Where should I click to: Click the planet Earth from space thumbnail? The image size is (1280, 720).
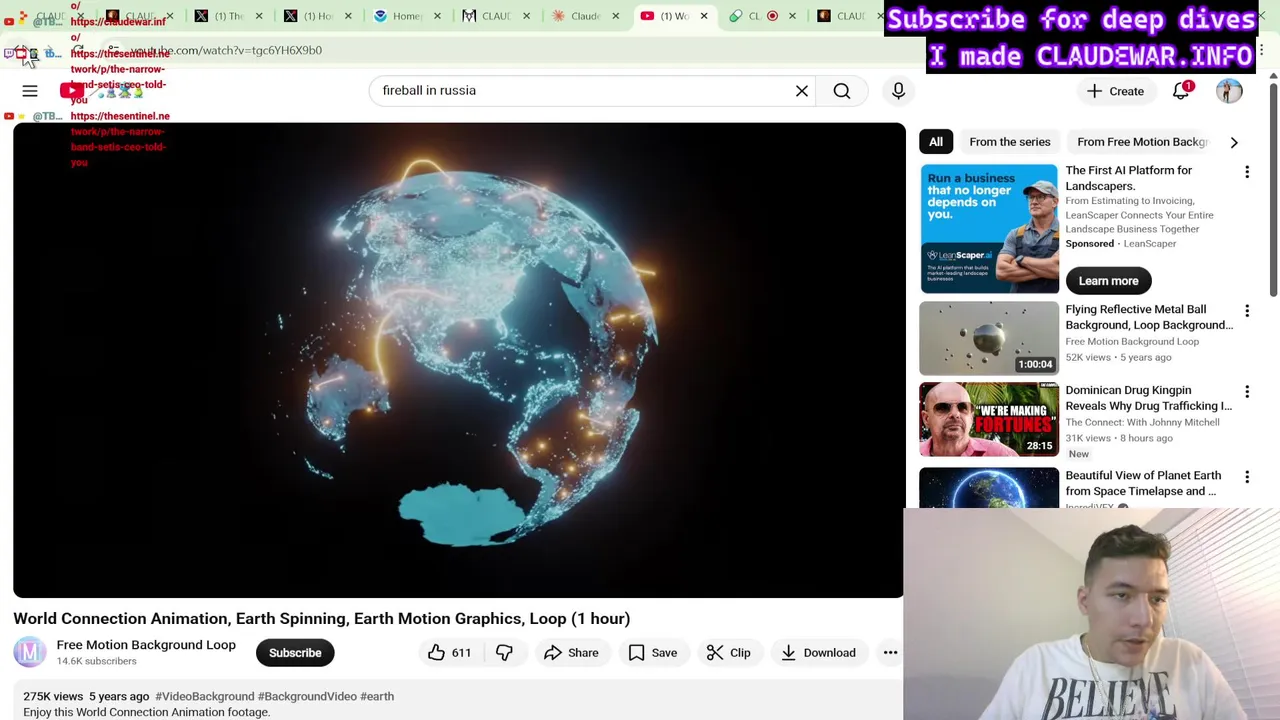click(x=989, y=488)
